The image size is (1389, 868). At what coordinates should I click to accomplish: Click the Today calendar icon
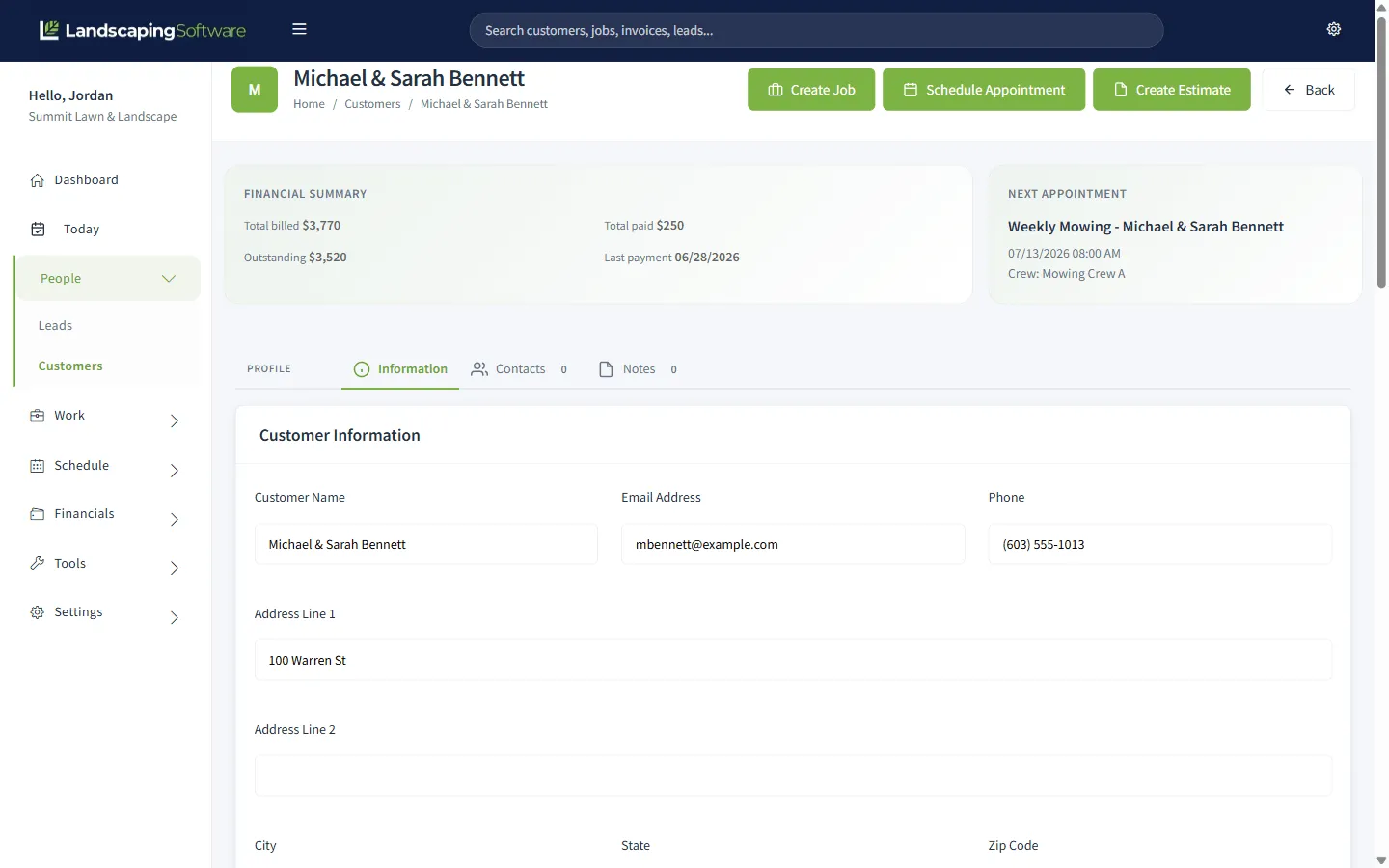tap(38, 230)
